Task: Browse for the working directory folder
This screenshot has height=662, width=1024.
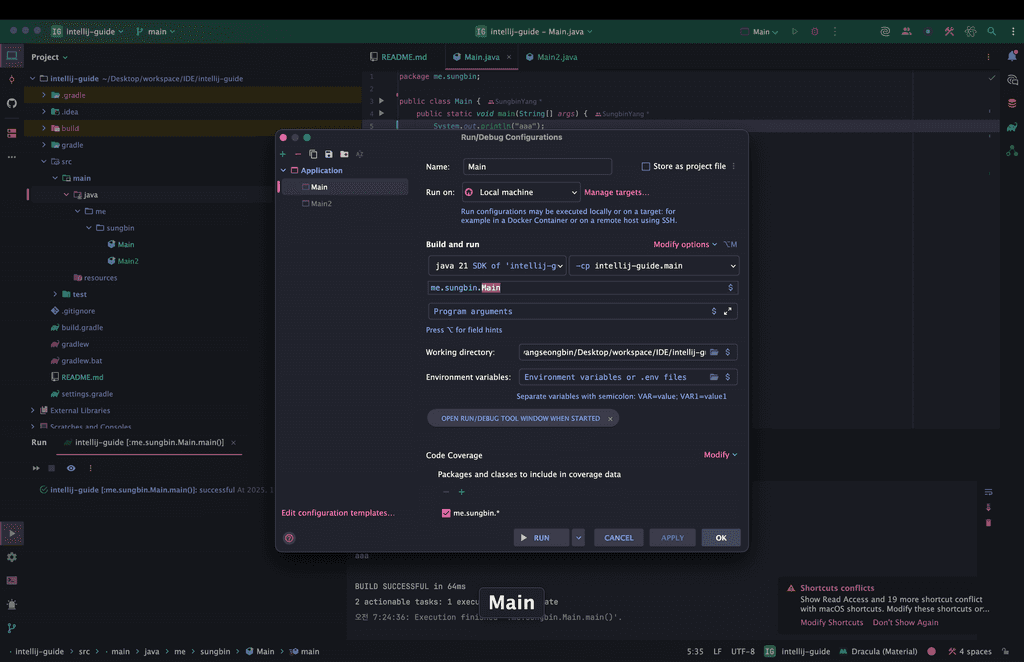Action: point(715,352)
